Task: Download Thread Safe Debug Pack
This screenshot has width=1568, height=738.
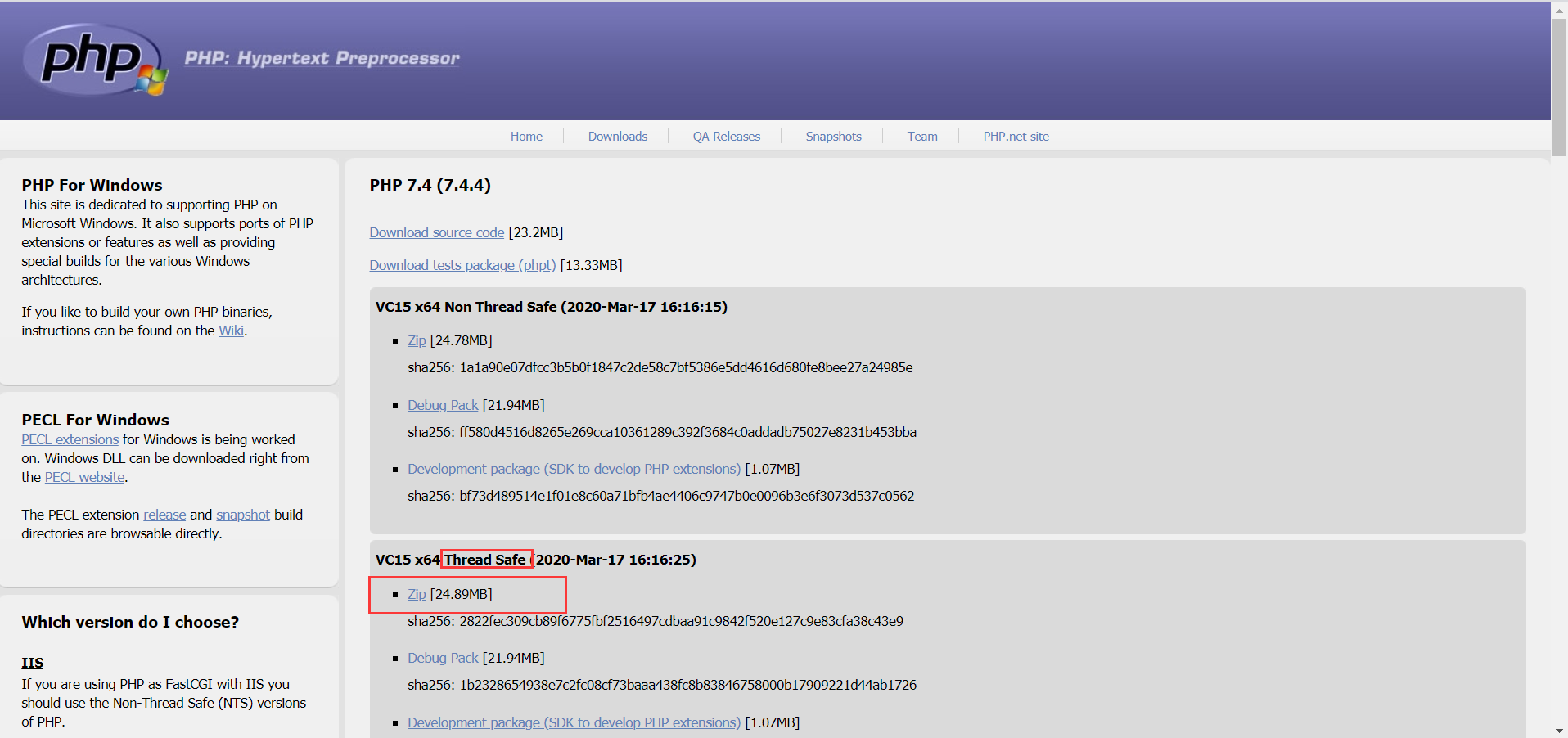Action: pyautogui.click(x=443, y=658)
